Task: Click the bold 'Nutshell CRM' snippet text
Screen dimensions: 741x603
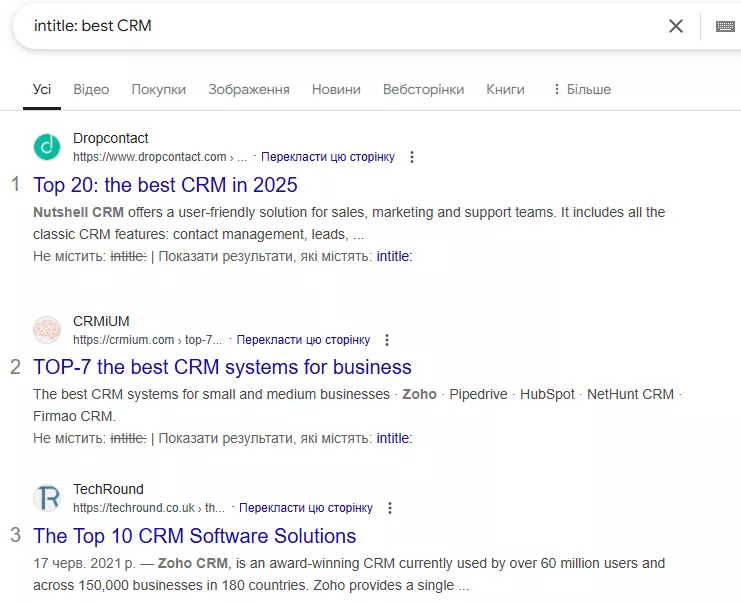Action: click(78, 212)
